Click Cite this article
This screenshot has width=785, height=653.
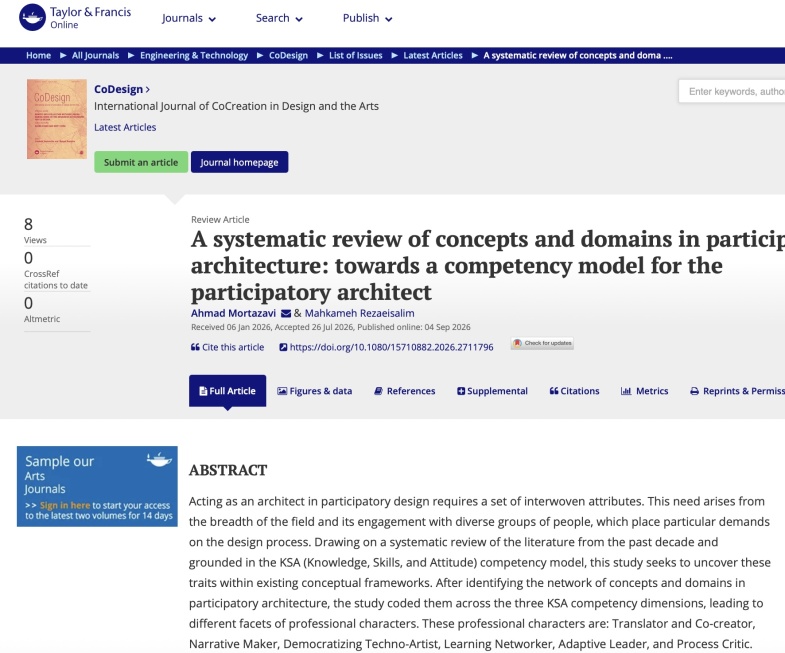coord(227,347)
